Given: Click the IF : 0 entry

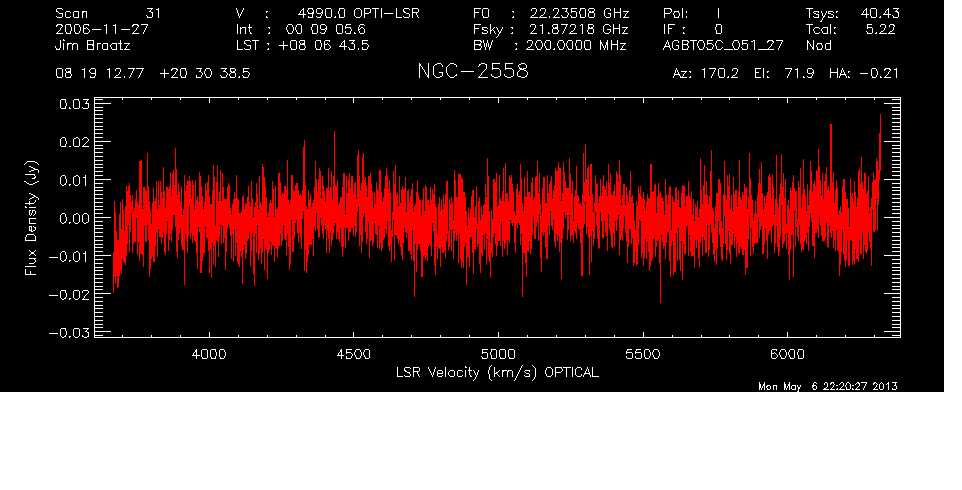Looking at the screenshot, I should [693, 29].
